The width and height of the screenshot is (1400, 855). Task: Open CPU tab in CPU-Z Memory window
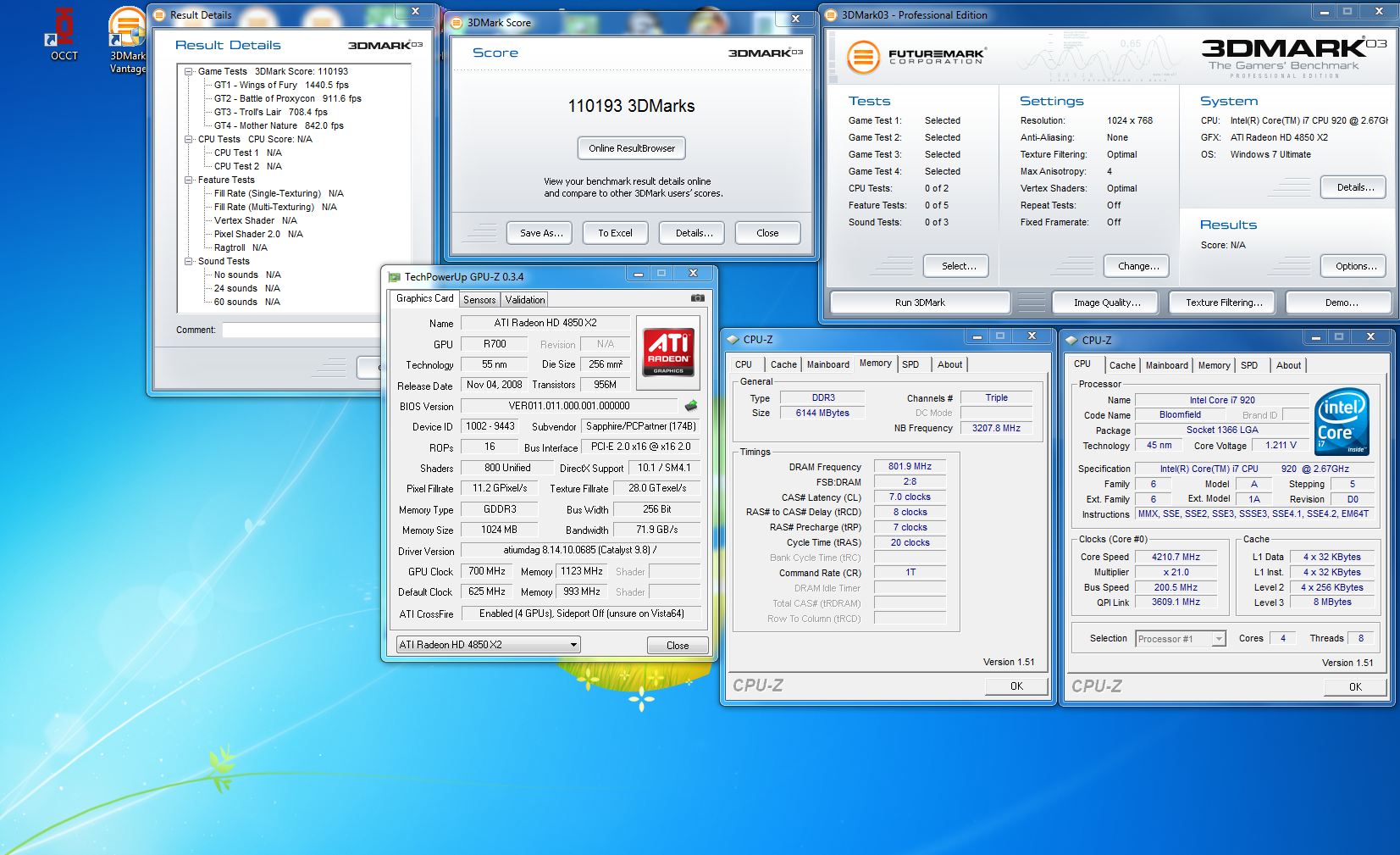pos(744,364)
